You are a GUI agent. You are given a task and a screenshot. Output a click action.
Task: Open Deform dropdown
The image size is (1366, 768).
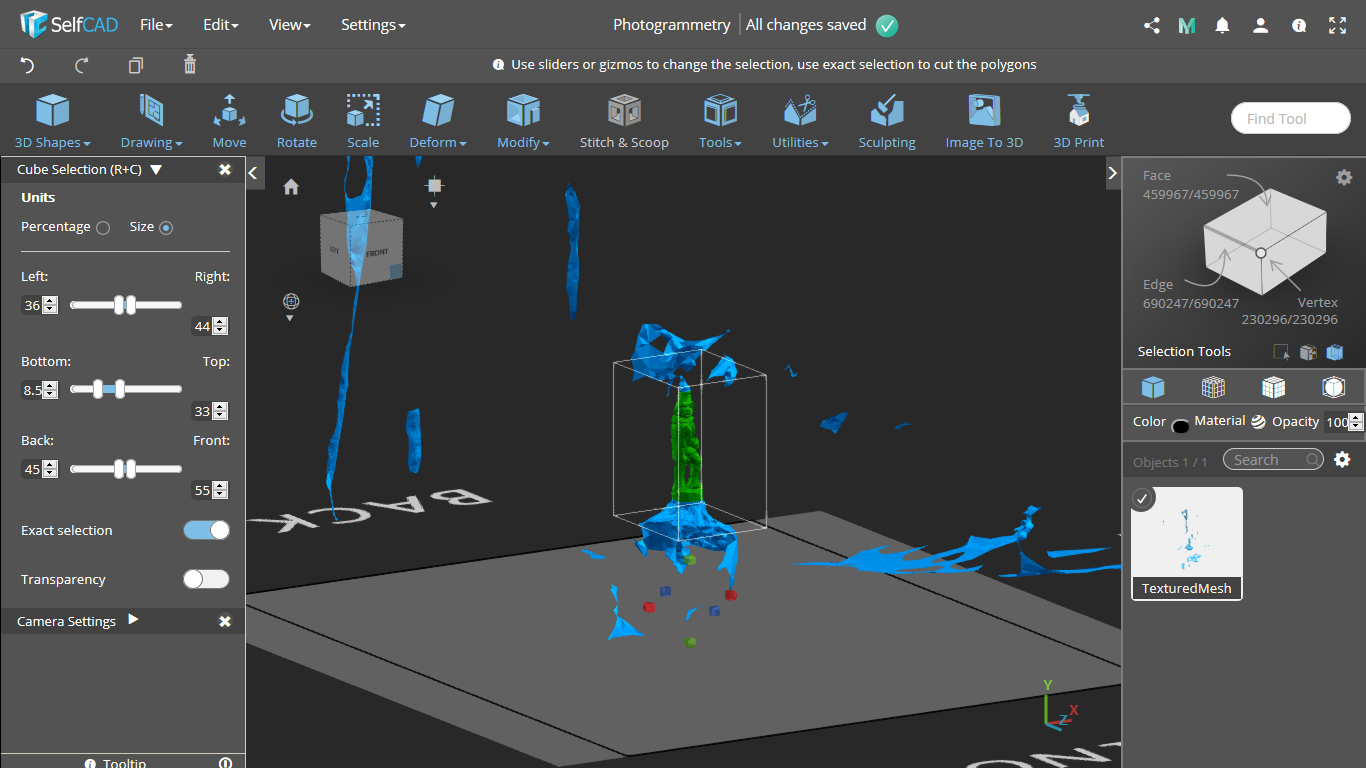coord(438,121)
